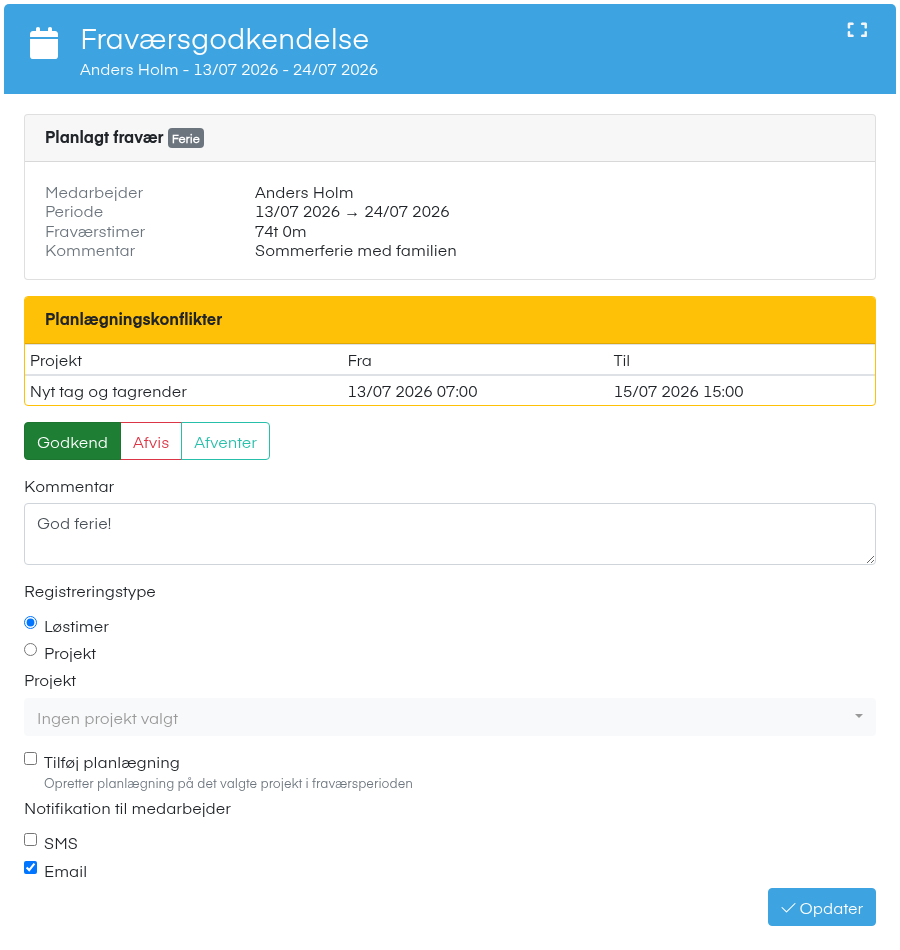Select the Løstimer radio button
The image size is (900, 950).
(x=30, y=623)
